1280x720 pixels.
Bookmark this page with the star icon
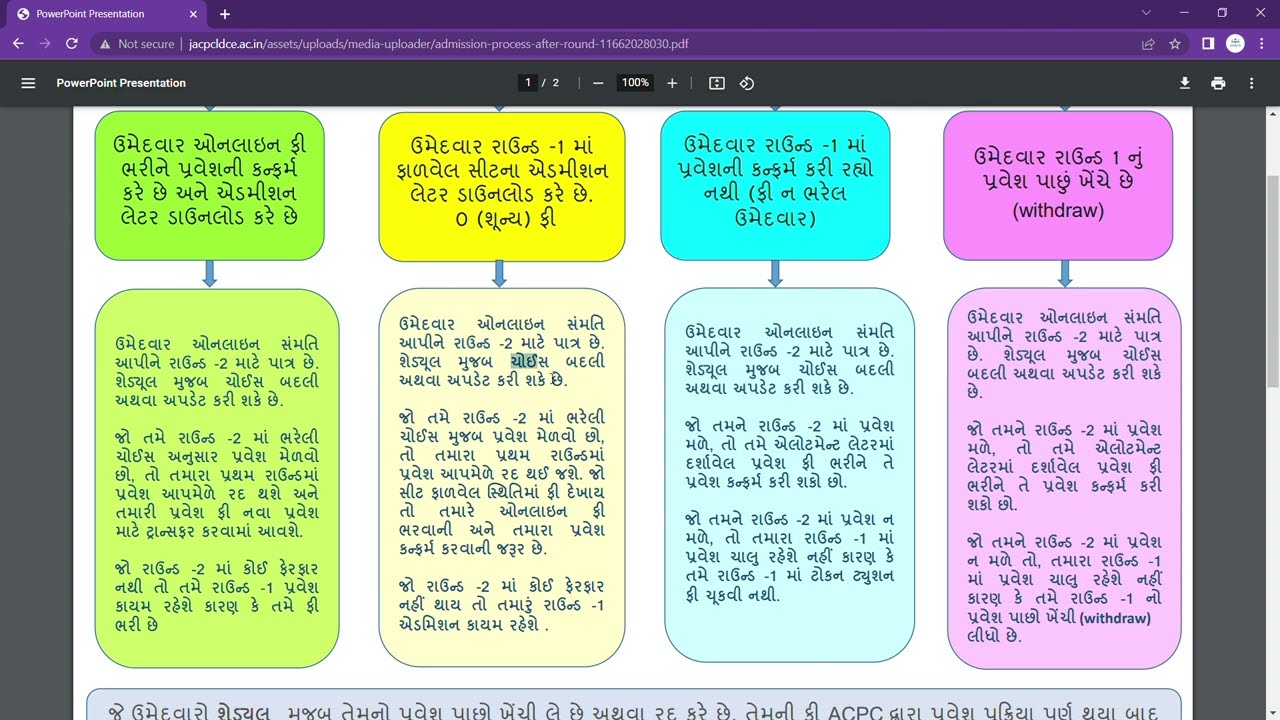(1175, 44)
